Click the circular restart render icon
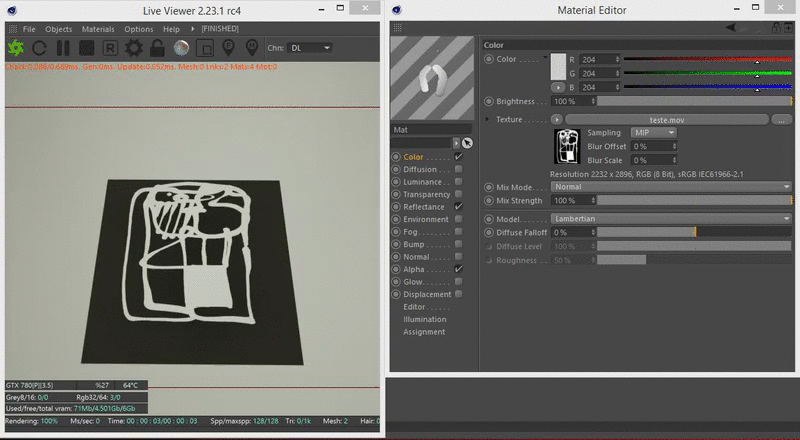 click(x=39, y=48)
